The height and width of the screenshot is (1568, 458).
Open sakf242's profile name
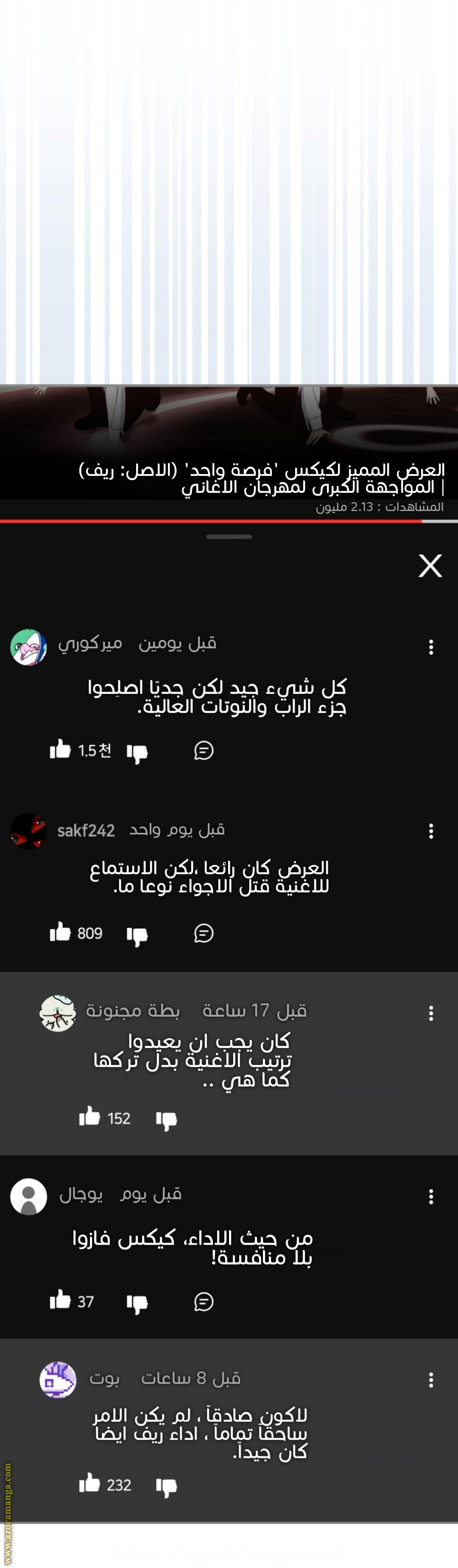point(86,831)
